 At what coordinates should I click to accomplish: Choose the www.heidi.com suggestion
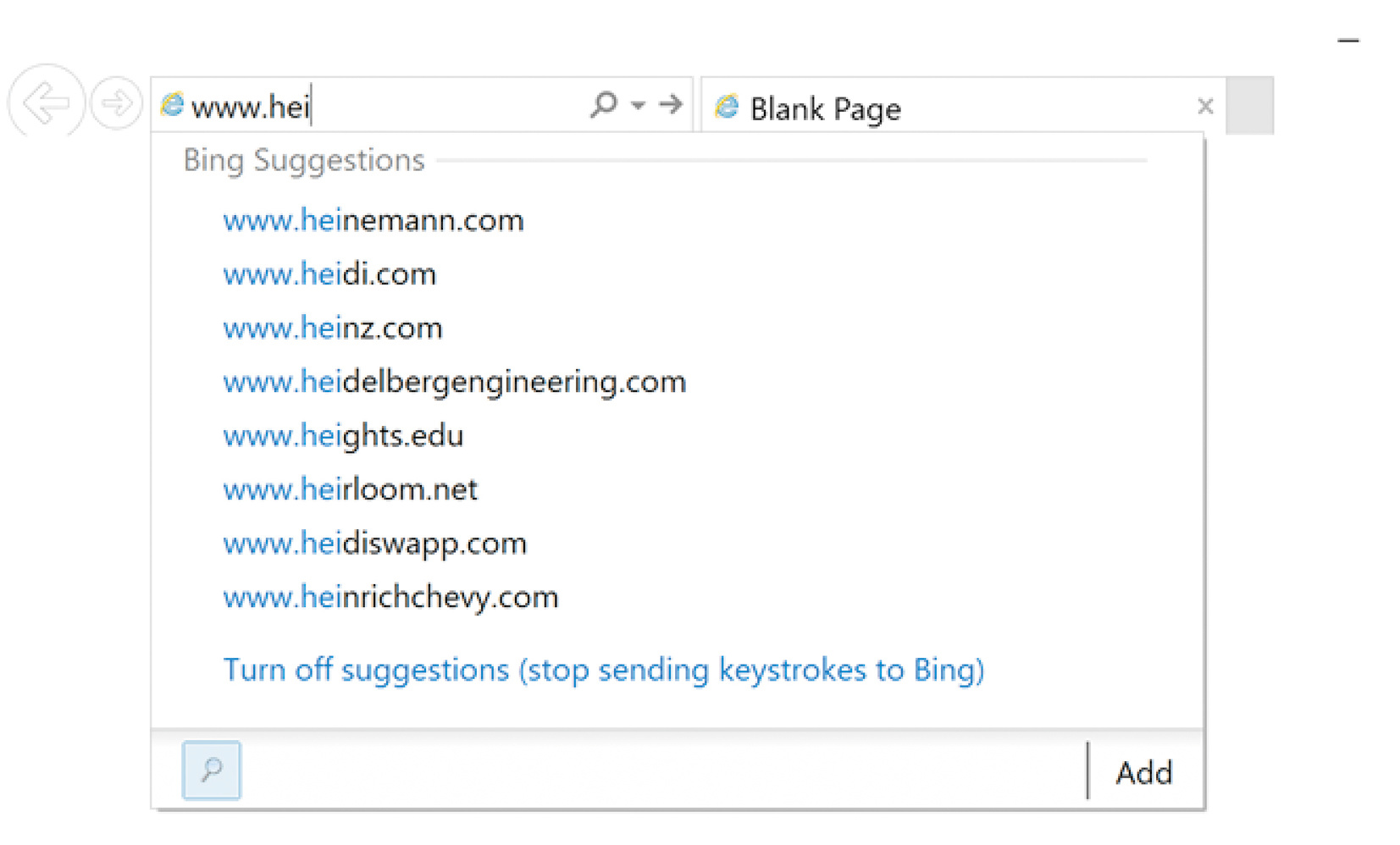pyautogui.click(x=329, y=274)
